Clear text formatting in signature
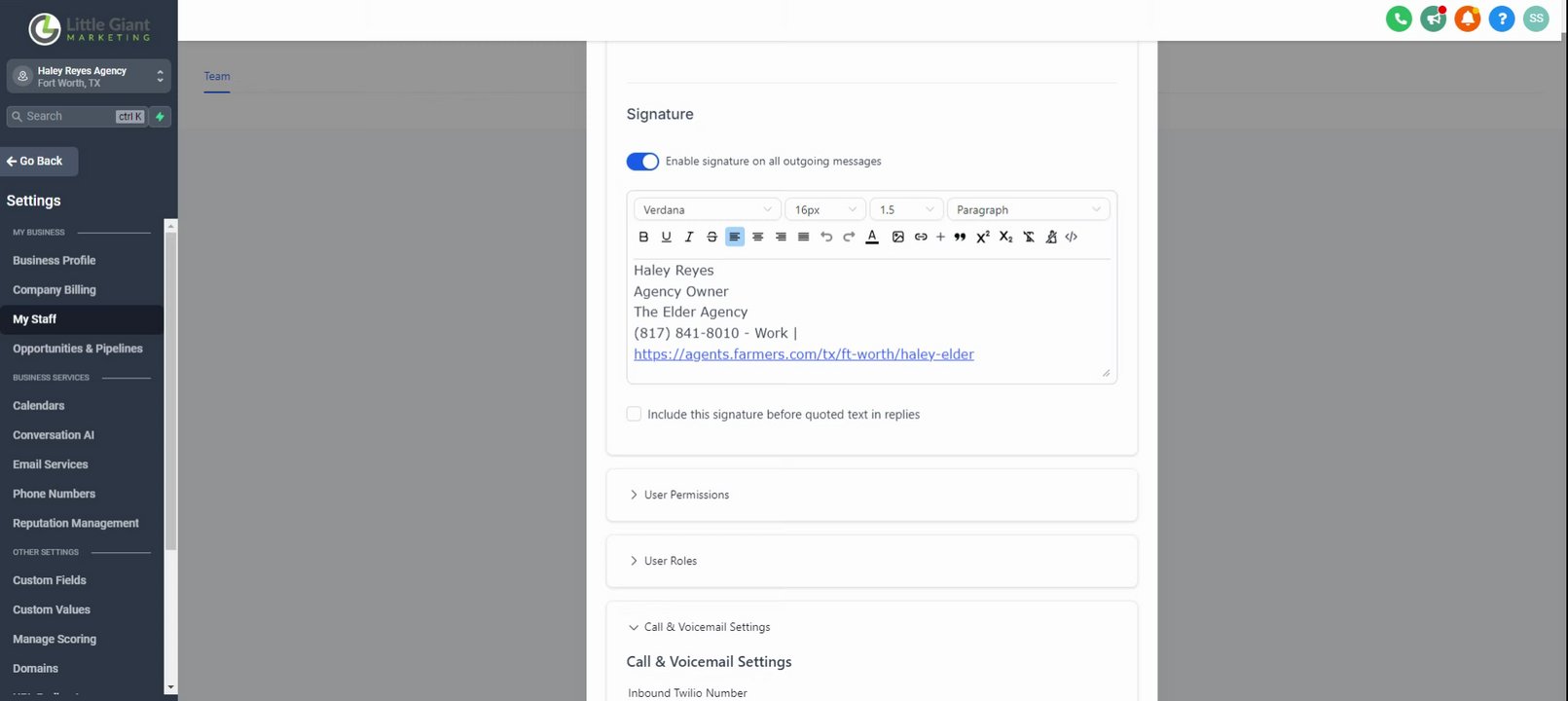The image size is (1568, 701). click(x=1029, y=237)
